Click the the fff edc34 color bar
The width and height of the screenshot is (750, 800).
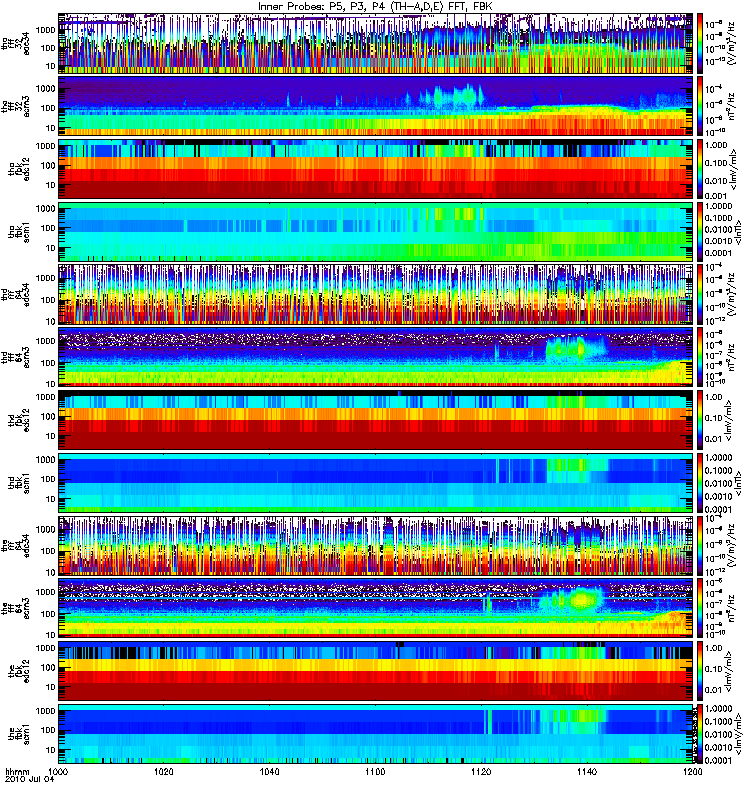click(700, 546)
